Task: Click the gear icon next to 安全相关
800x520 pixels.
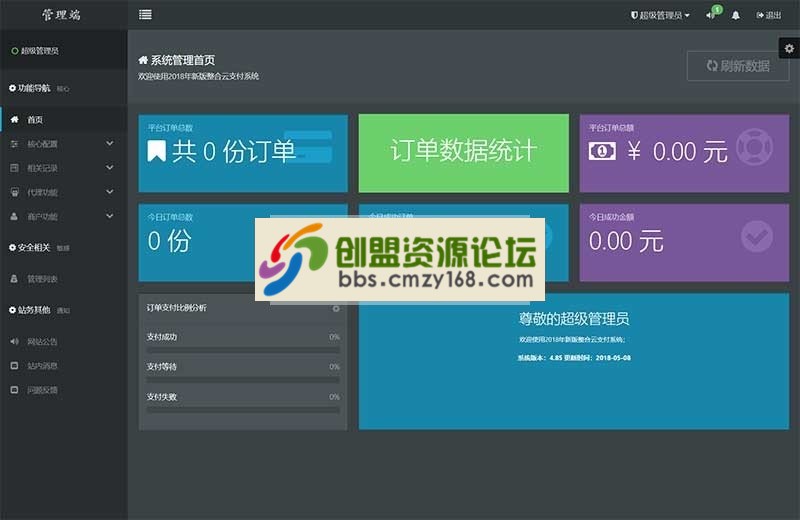Action: click(12, 247)
